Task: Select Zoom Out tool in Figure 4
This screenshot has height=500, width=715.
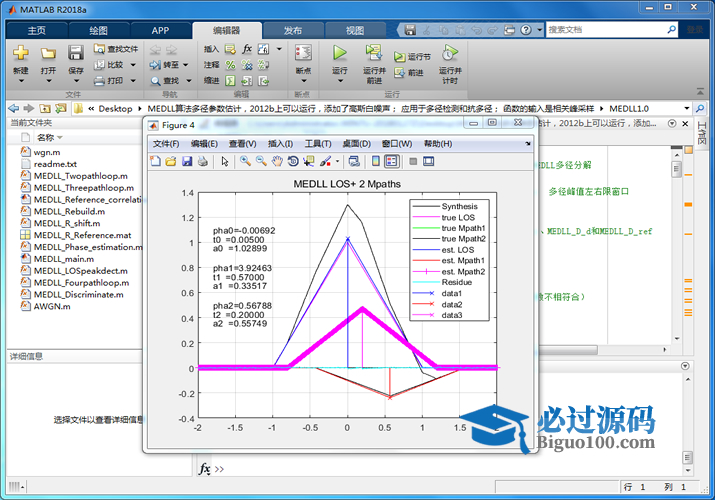Action: coord(261,161)
